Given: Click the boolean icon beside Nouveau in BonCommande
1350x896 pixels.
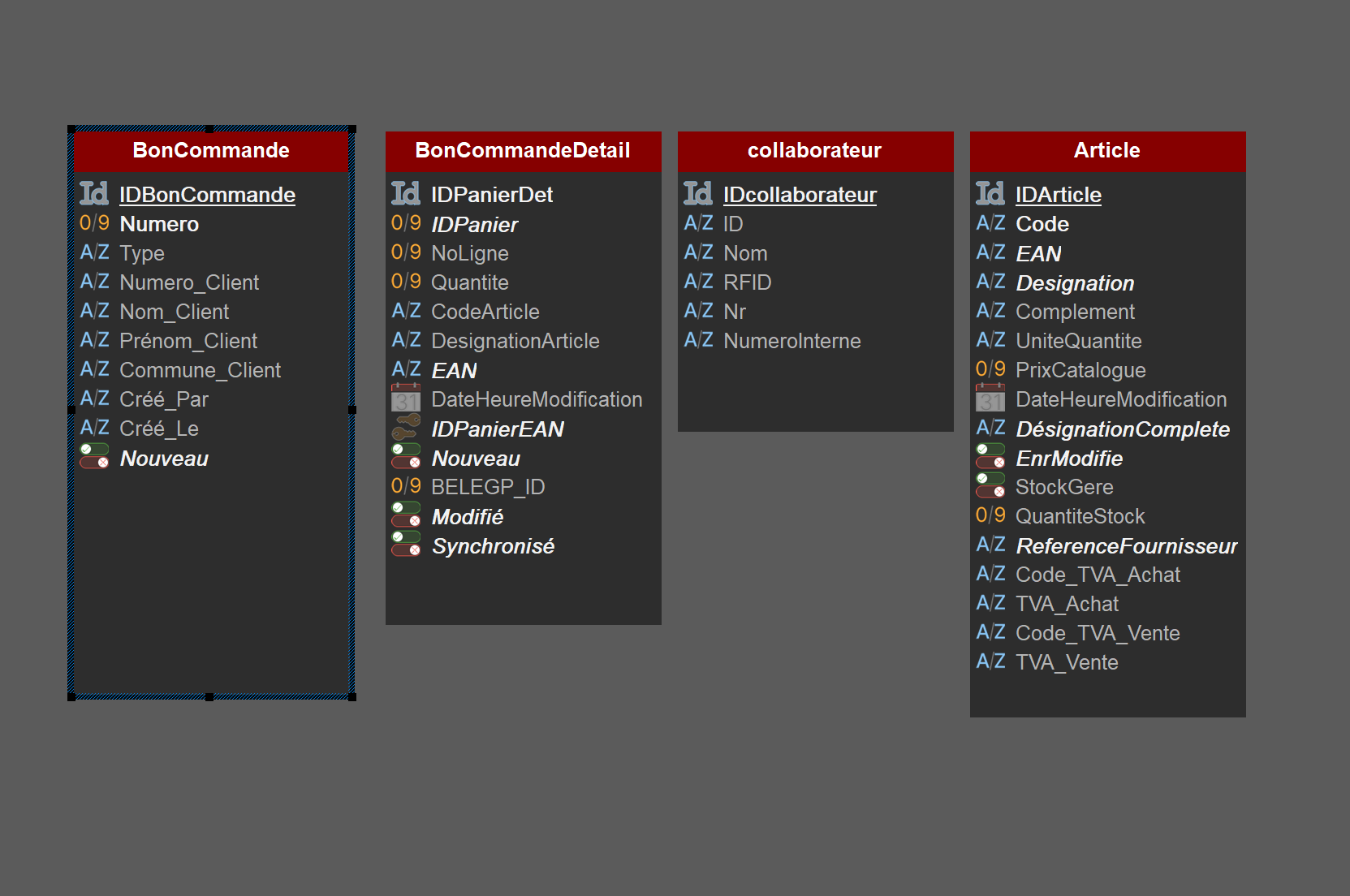Looking at the screenshot, I should 94,456.
